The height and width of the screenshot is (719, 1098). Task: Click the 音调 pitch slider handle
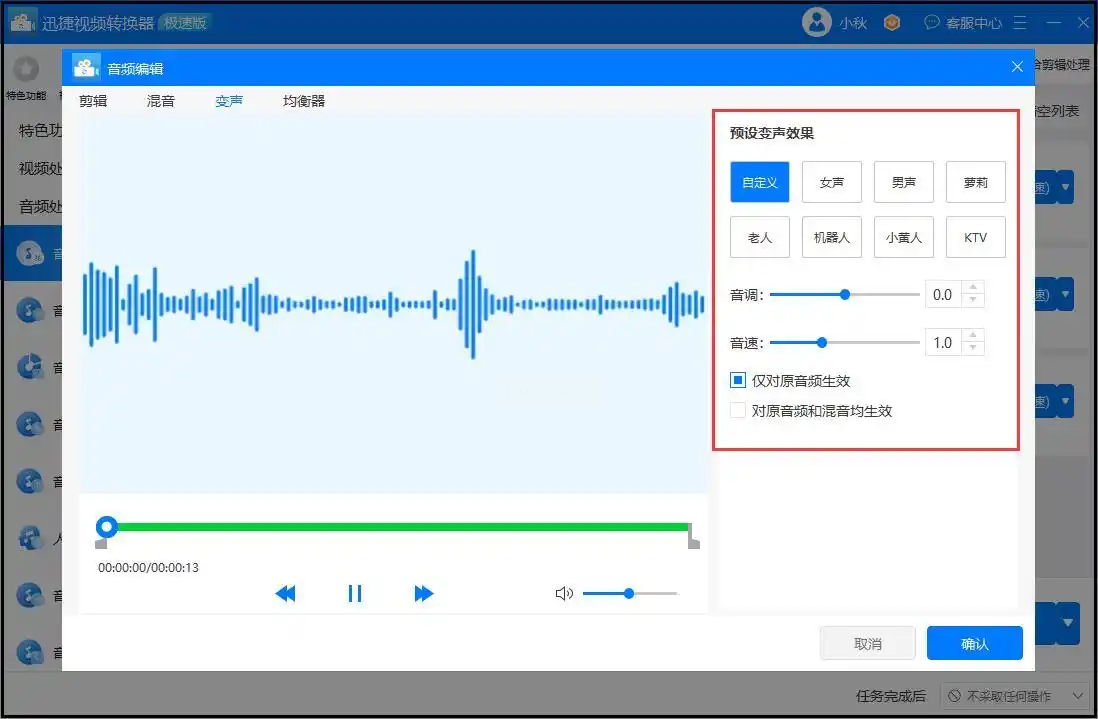[845, 295]
